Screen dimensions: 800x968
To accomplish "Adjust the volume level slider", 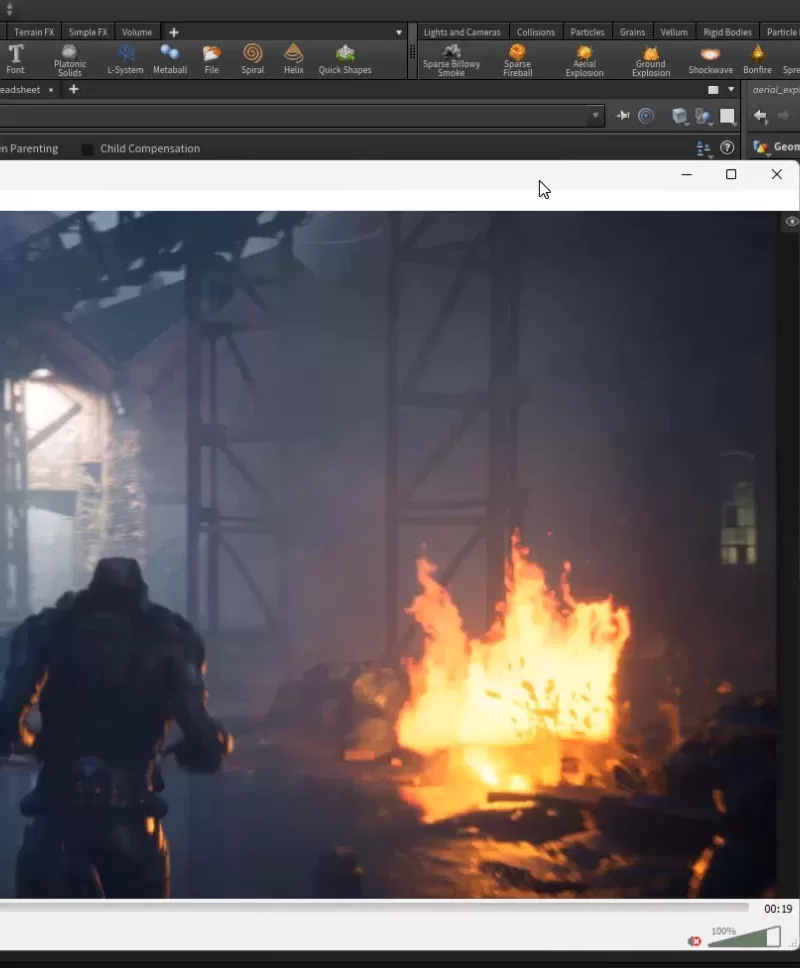I will tap(744, 937).
